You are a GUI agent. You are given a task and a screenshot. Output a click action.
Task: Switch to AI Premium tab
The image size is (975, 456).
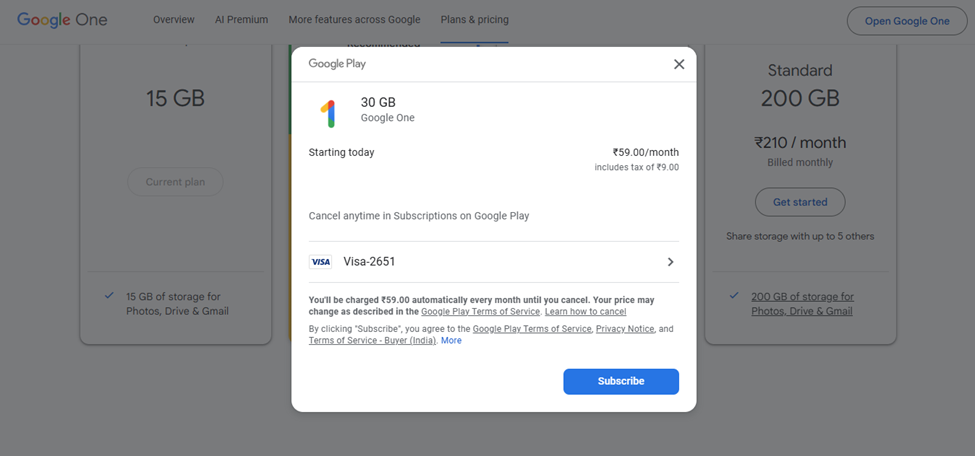(241, 20)
